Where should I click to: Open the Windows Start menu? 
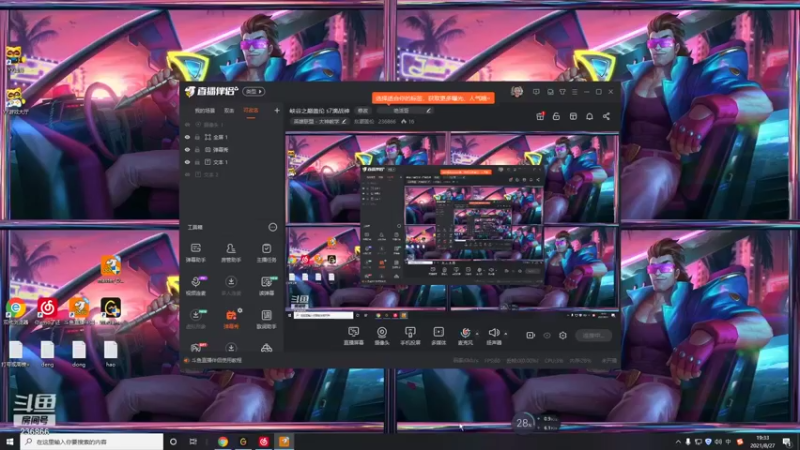point(10,442)
